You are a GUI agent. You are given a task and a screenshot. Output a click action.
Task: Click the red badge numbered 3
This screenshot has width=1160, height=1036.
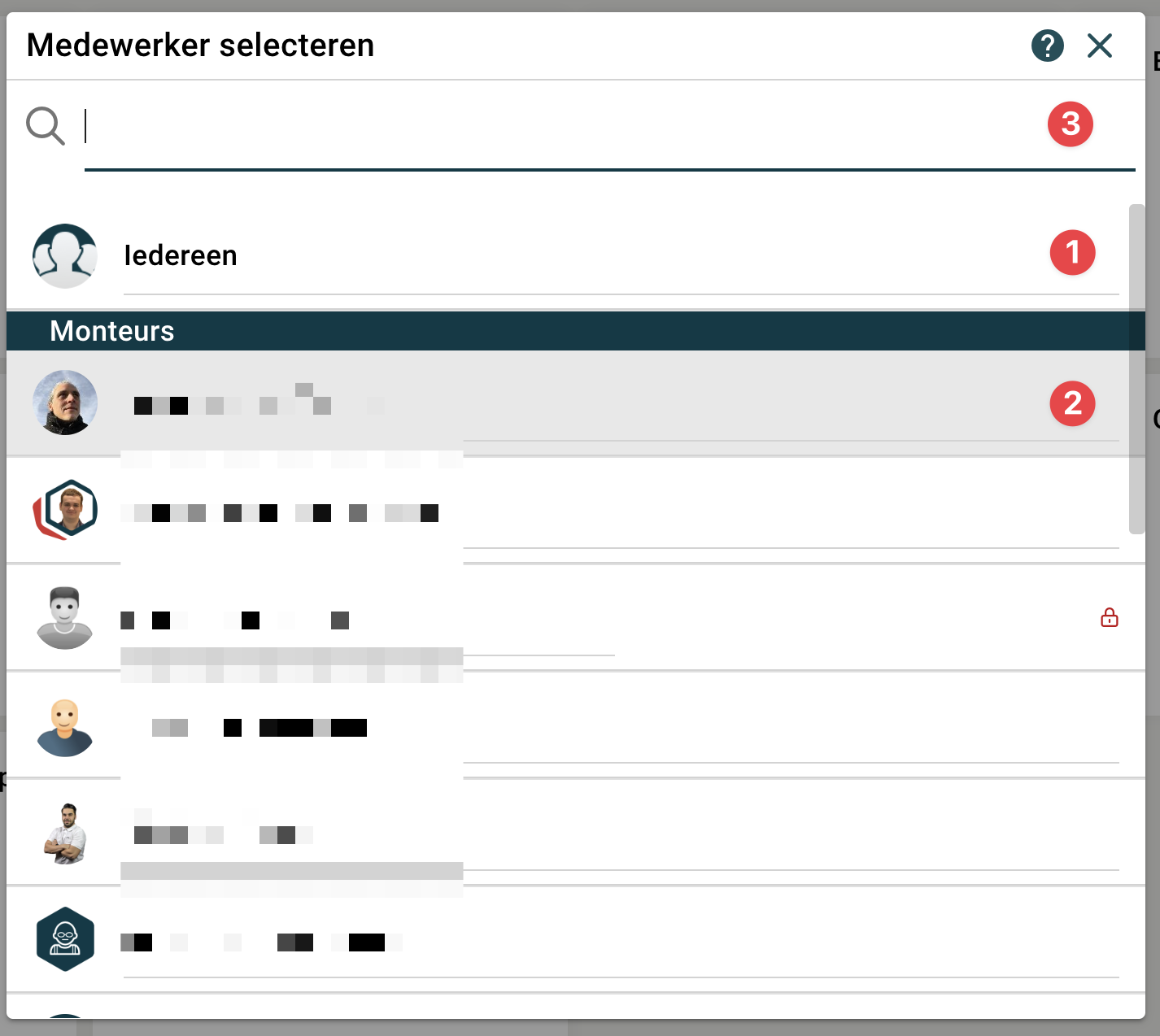tap(1070, 124)
